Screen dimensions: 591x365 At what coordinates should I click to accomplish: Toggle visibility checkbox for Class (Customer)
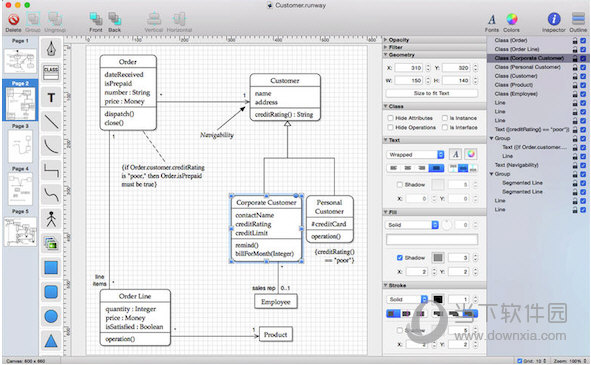pyautogui.click(x=583, y=76)
